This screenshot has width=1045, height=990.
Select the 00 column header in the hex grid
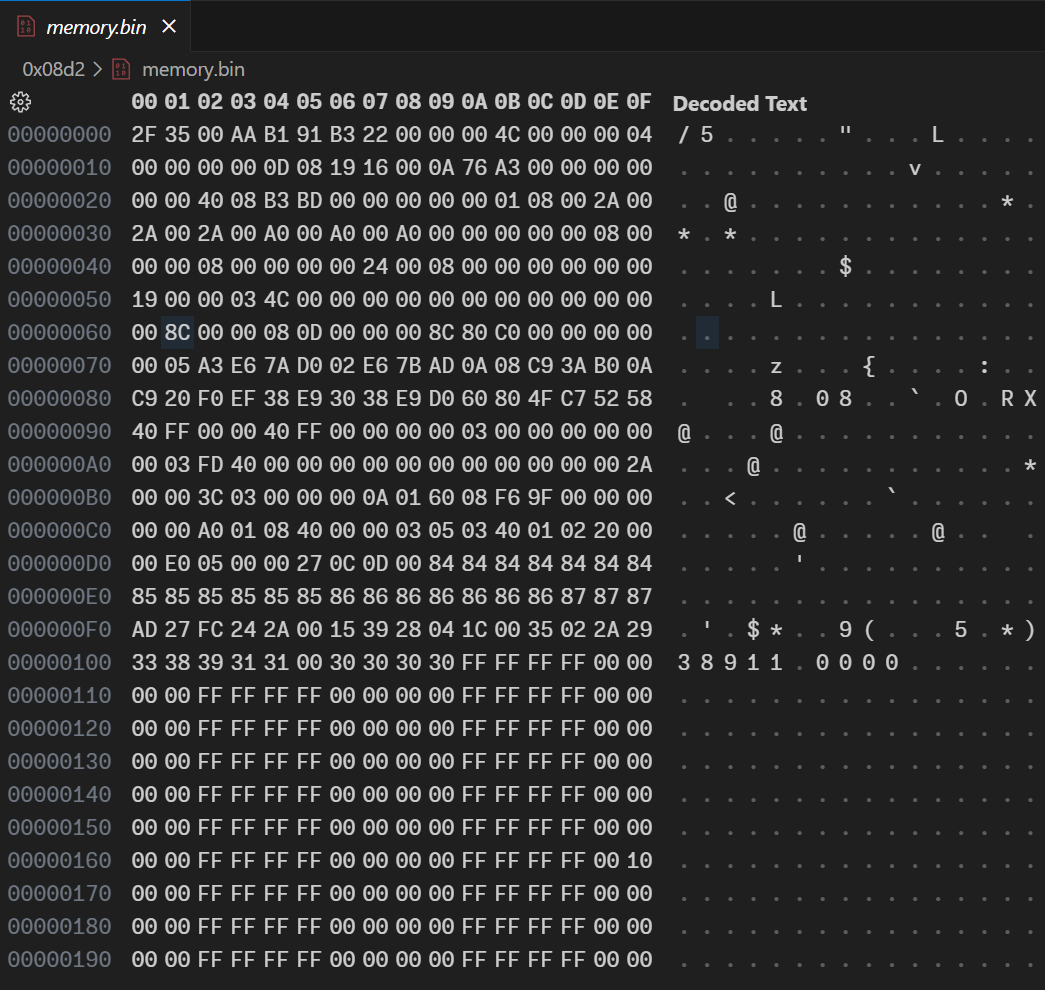tap(146, 102)
